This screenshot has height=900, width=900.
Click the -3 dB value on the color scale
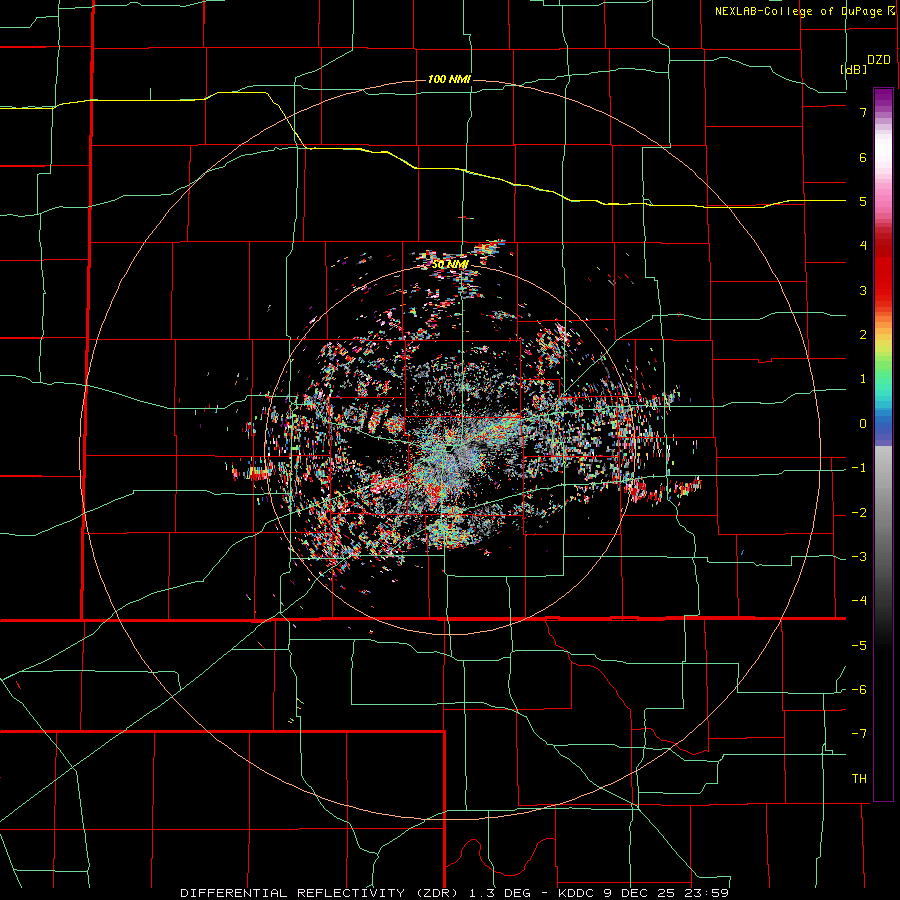pyautogui.click(x=859, y=557)
